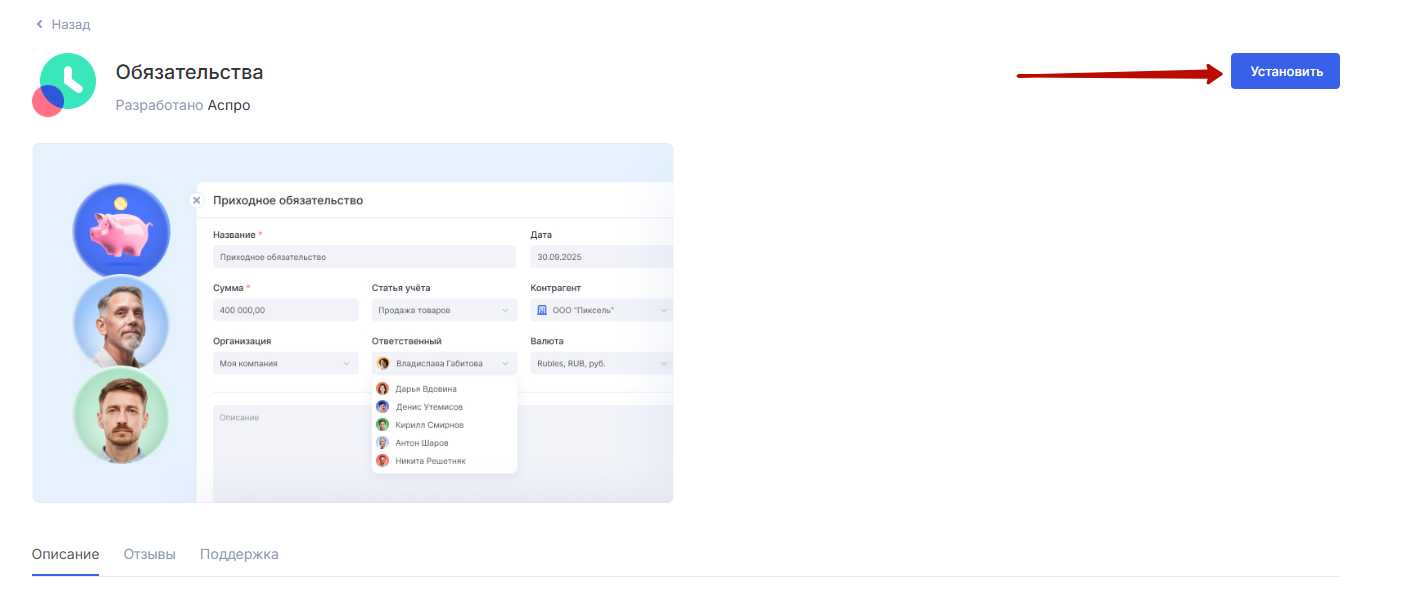1417x598 pixels.
Task: Close the Приходное обязательство form with X
Action: (x=196, y=200)
